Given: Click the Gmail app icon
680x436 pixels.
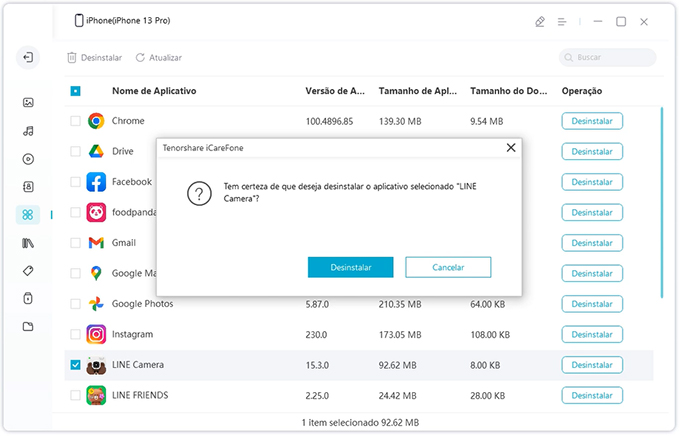Looking at the screenshot, I should (96, 243).
